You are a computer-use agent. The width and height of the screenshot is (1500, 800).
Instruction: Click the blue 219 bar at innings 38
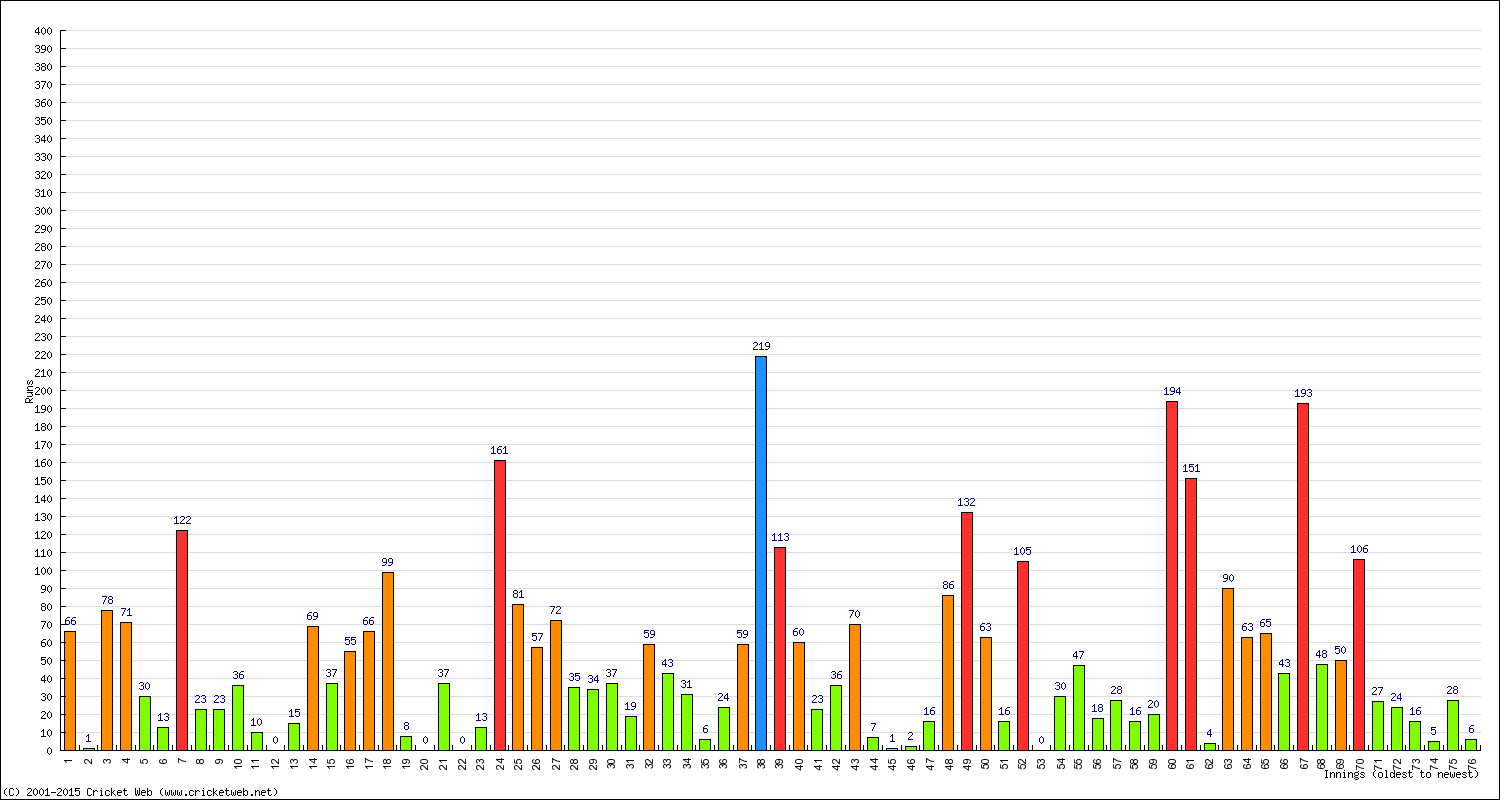[761, 553]
